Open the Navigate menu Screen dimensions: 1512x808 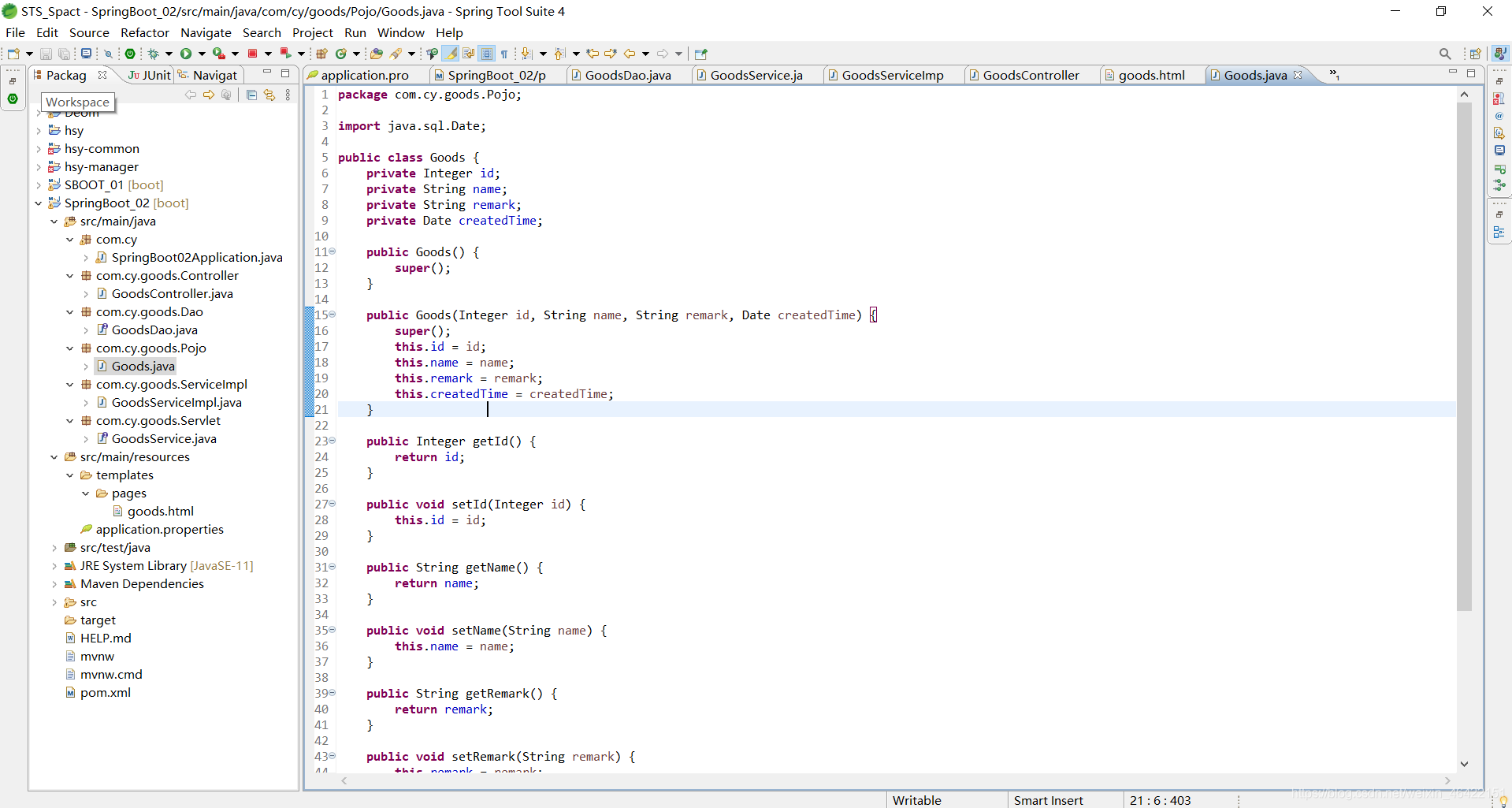(206, 32)
